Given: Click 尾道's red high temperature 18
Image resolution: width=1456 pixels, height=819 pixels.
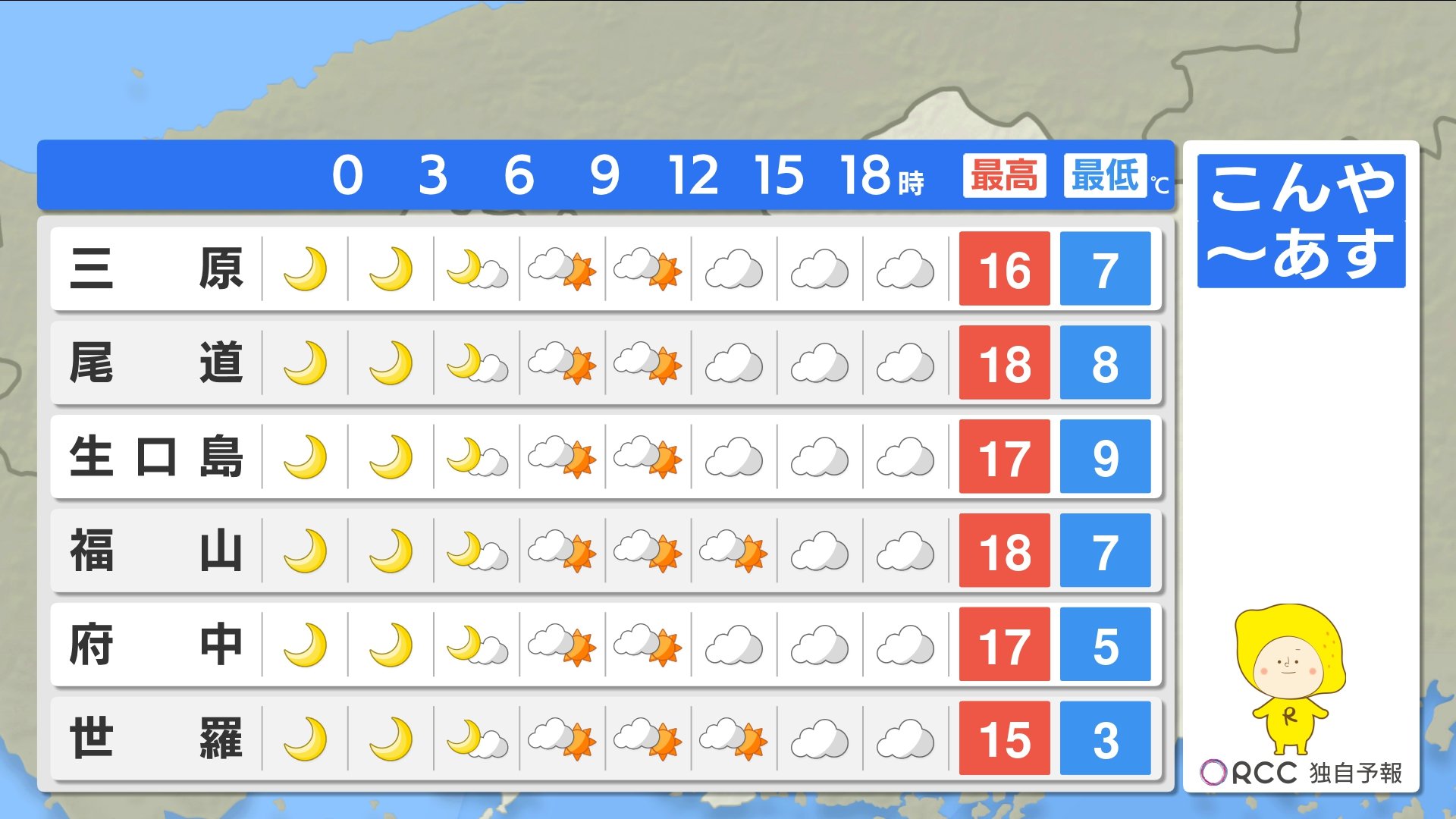Looking at the screenshot, I should coord(1004,363).
